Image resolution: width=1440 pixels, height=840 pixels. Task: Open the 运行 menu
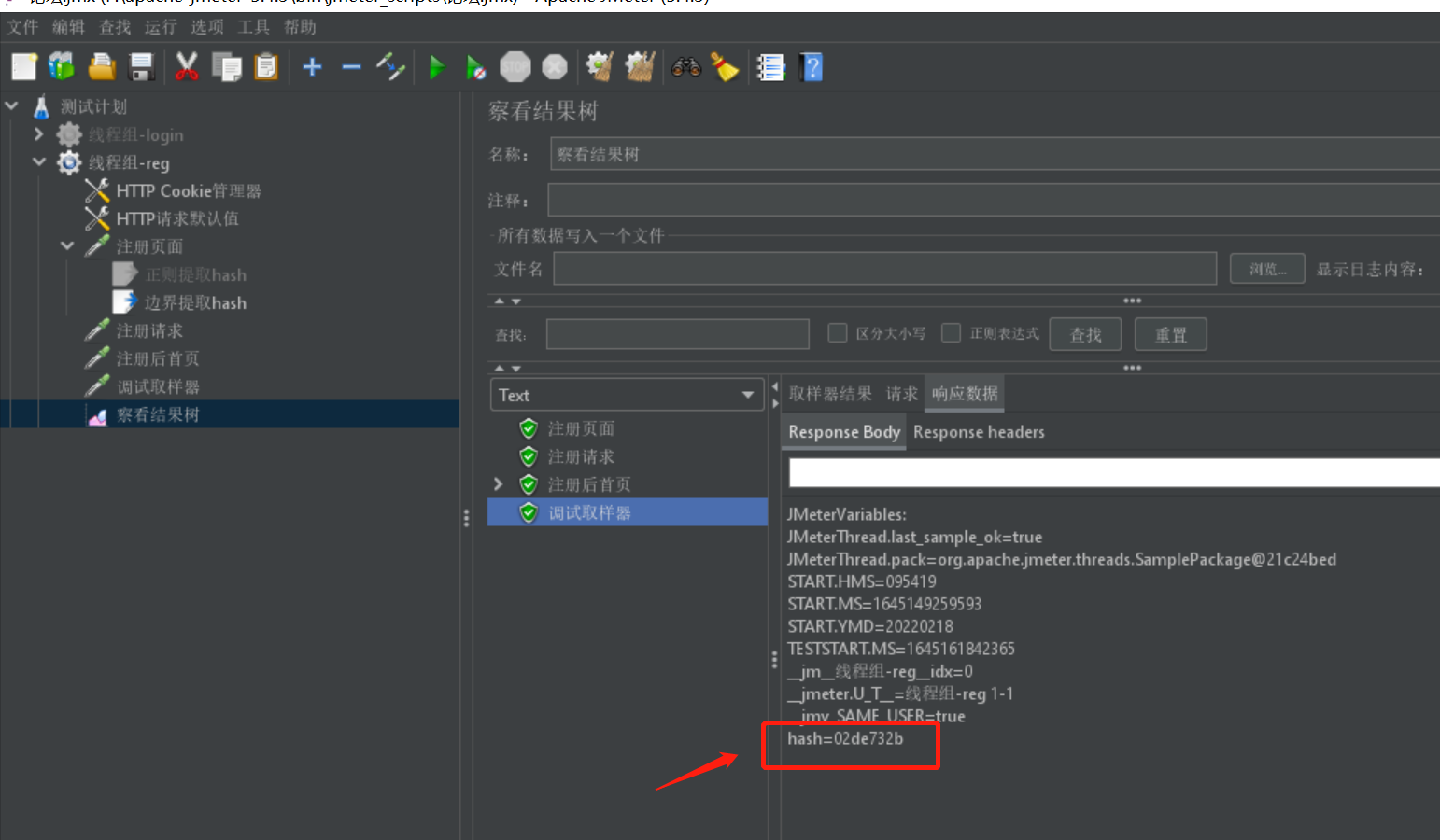[161, 27]
